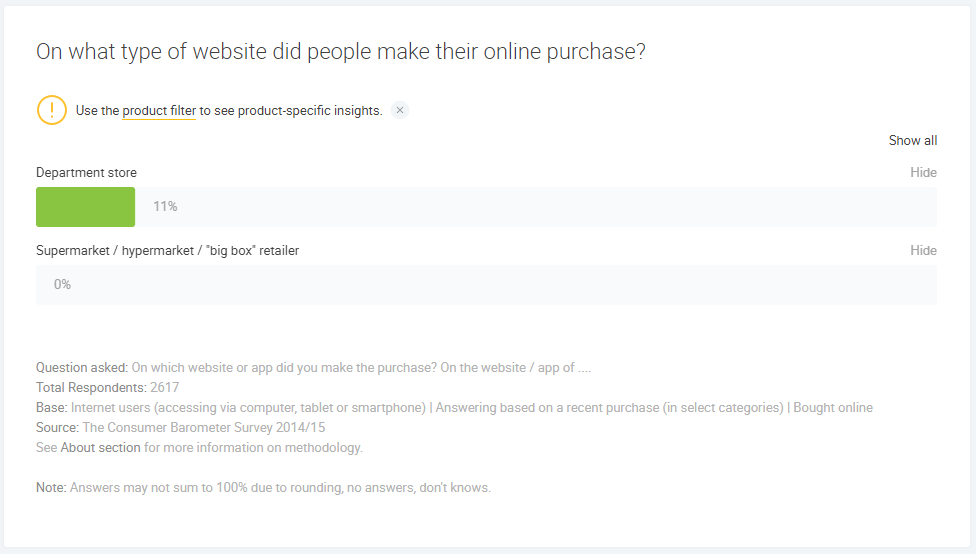Dismiss the product filter tip
Image resolution: width=976 pixels, height=554 pixels.
pyautogui.click(x=400, y=110)
